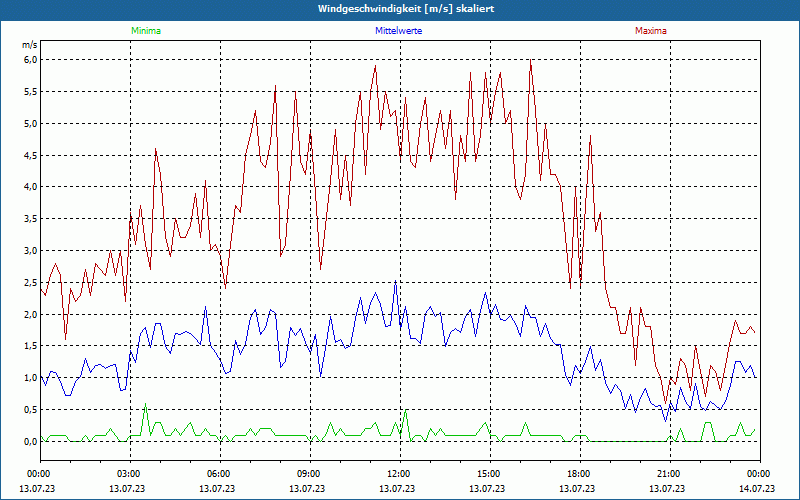Image resolution: width=800 pixels, height=500 pixels.
Task: Click the 2,5 y-axis value
Action: 31,283
